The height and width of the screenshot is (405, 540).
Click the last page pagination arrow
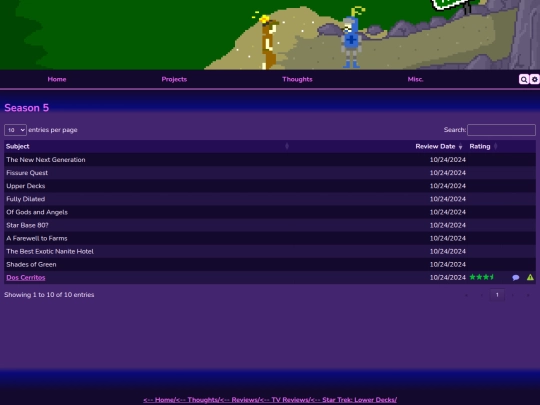pyautogui.click(x=528, y=295)
